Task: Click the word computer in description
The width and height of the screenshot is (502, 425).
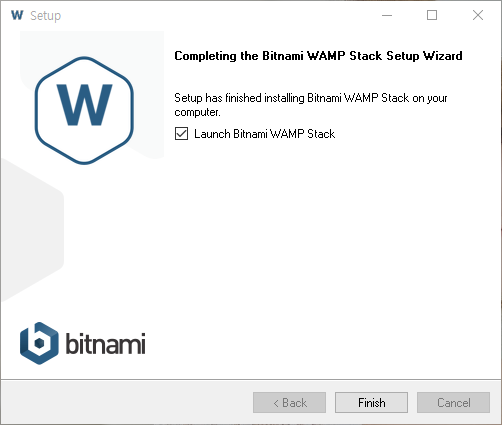Action: click(x=197, y=112)
